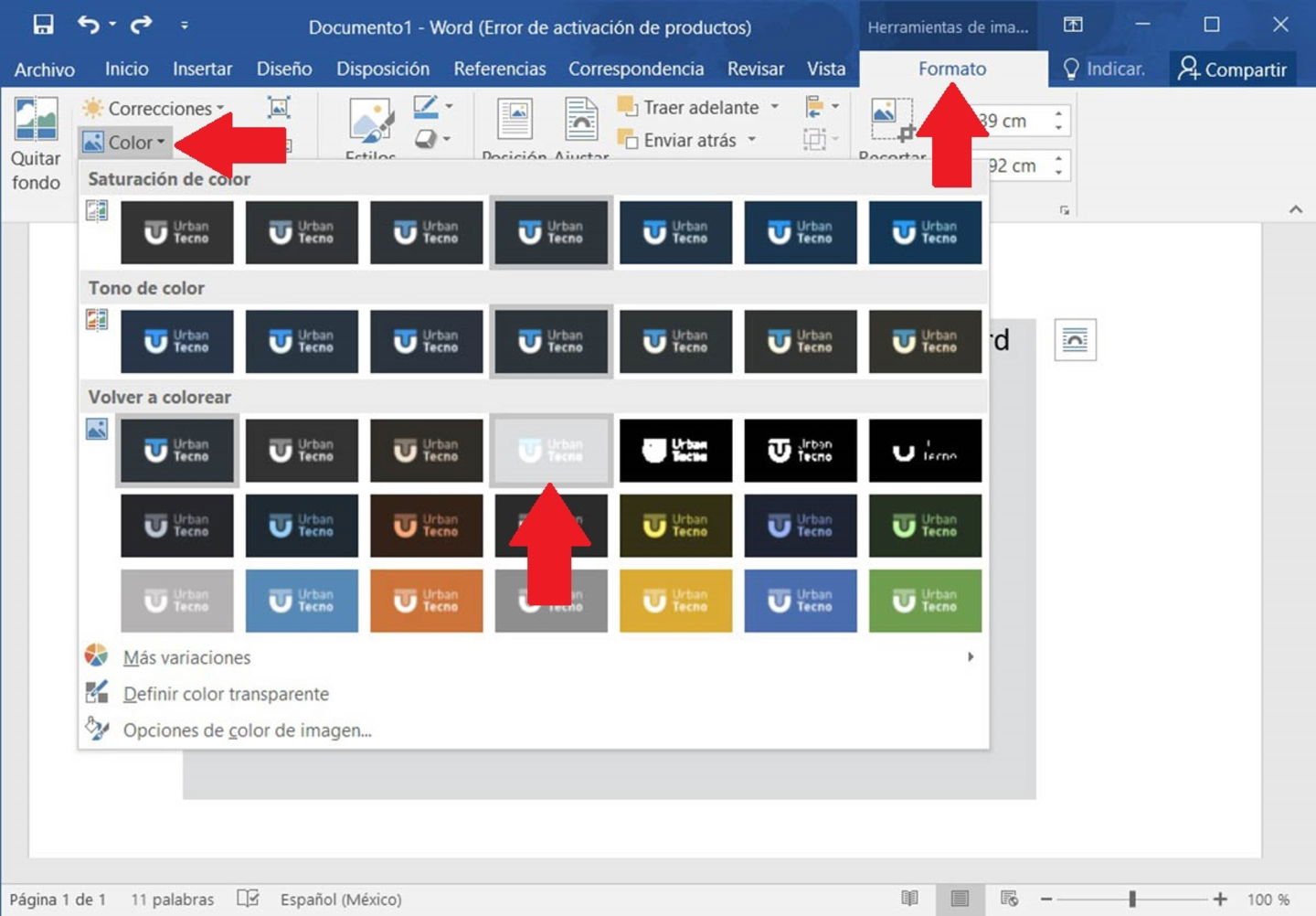Decrease the width spinner value
1316x916 pixels.
click(x=1058, y=172)
